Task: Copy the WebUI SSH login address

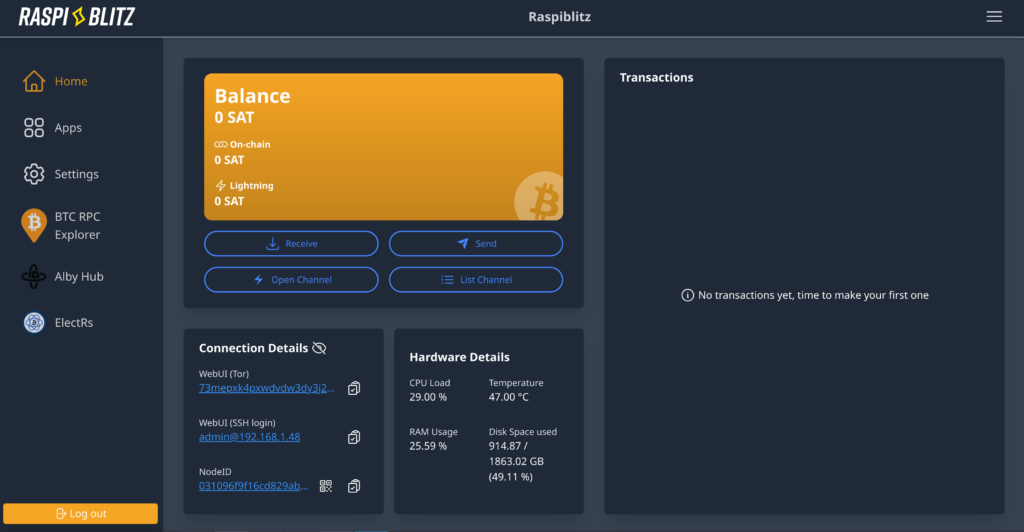Action: (x=354, y=437)
